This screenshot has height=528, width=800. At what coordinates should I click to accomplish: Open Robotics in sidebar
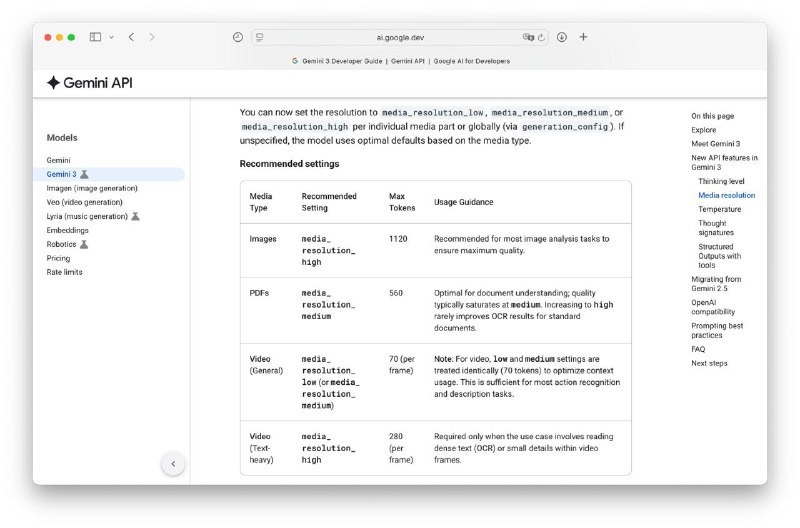click(61, 244)
